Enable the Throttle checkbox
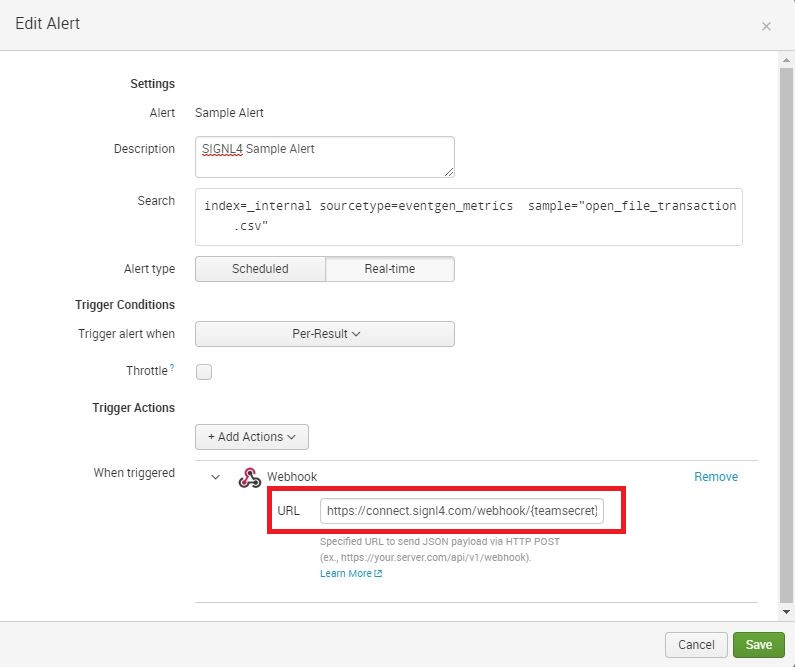Image resolution: width=795 pixels, height=667 pixels. click(204, 372)
